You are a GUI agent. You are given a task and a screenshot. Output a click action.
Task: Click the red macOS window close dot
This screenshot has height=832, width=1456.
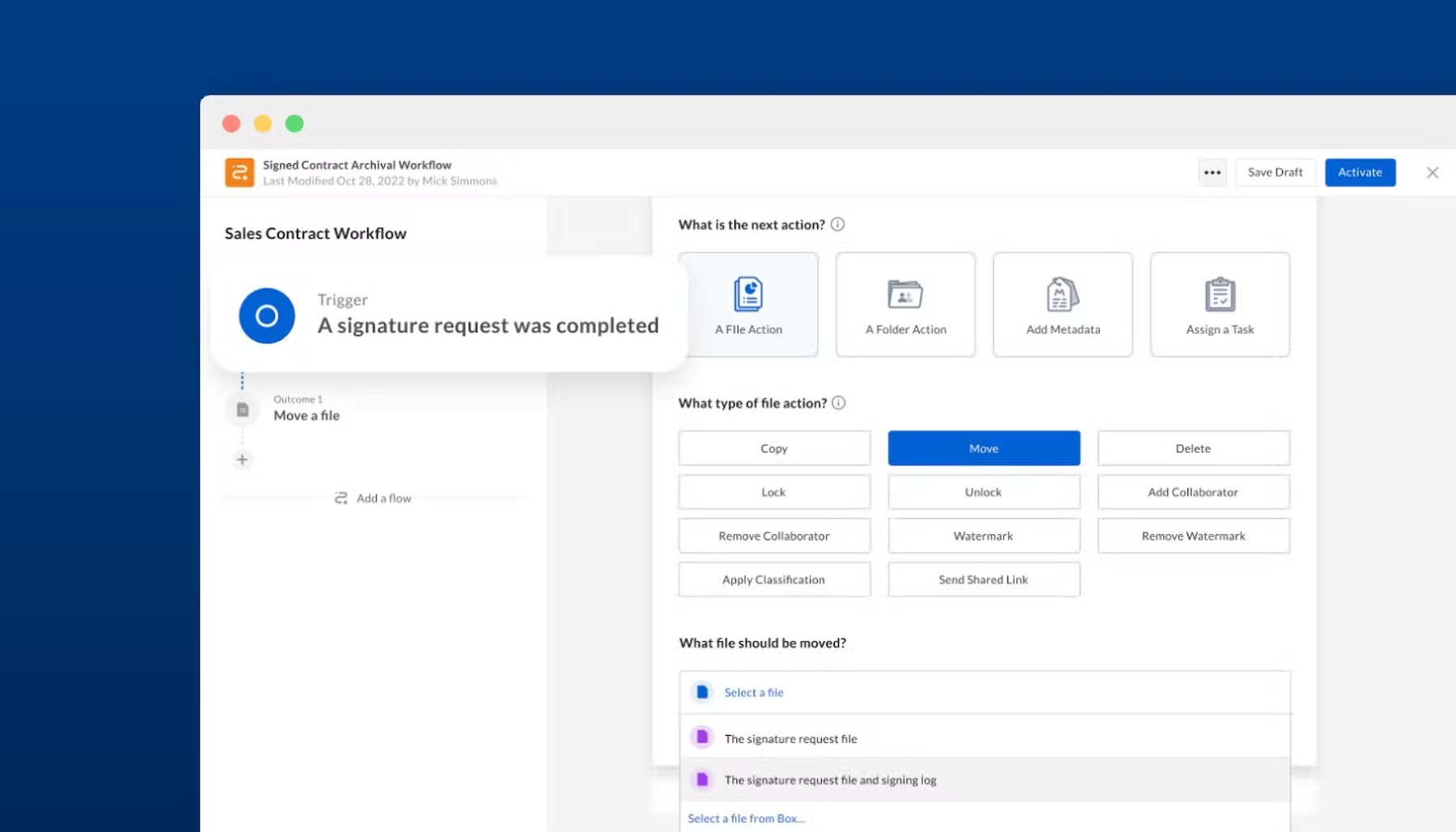(x=231, y=123)
